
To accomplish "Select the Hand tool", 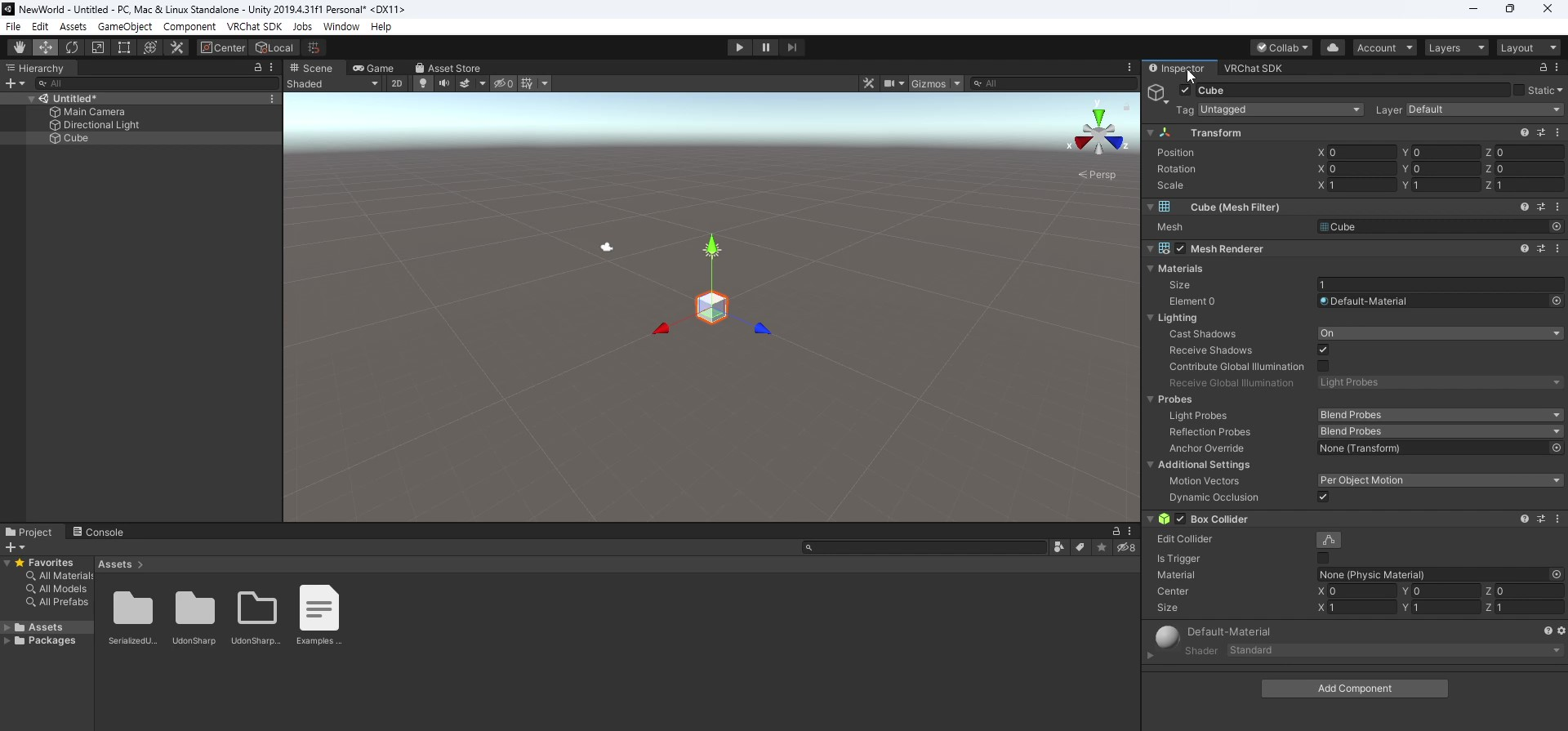I will 19,47.
